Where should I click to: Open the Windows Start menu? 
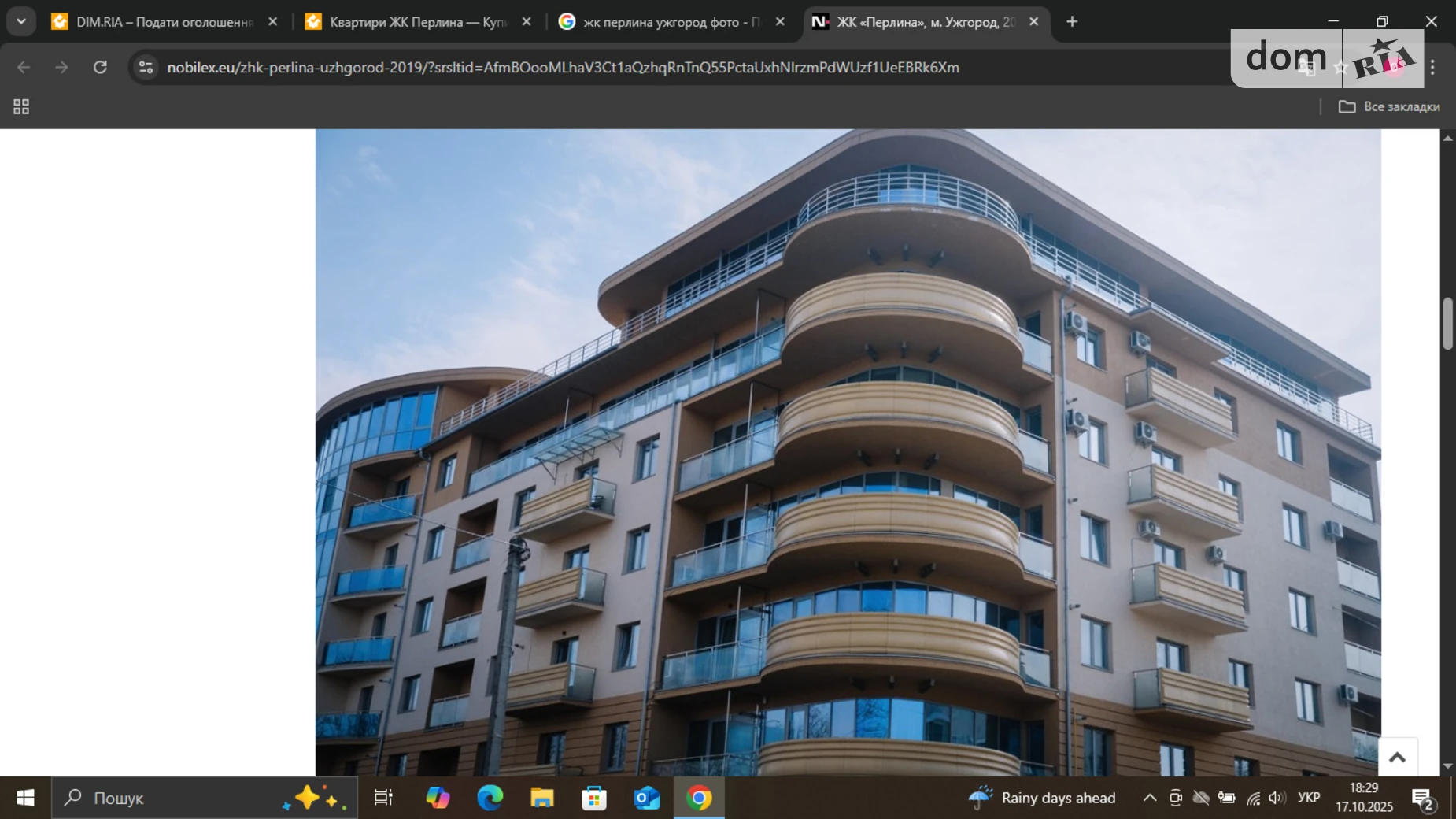click(25, 798)
